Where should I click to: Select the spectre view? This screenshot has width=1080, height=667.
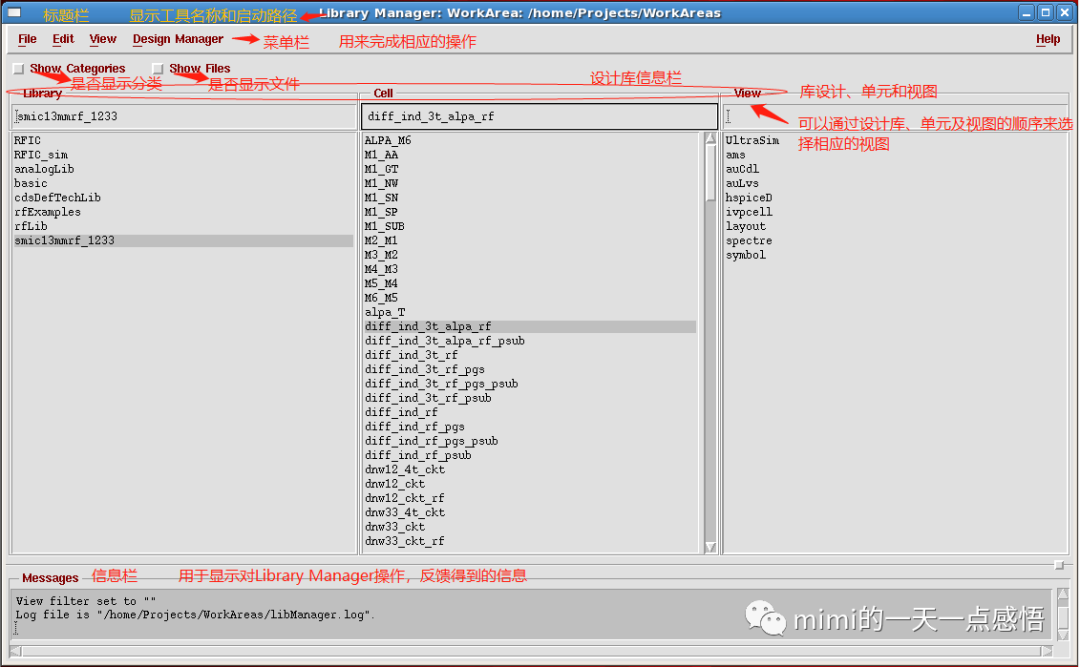749,241
